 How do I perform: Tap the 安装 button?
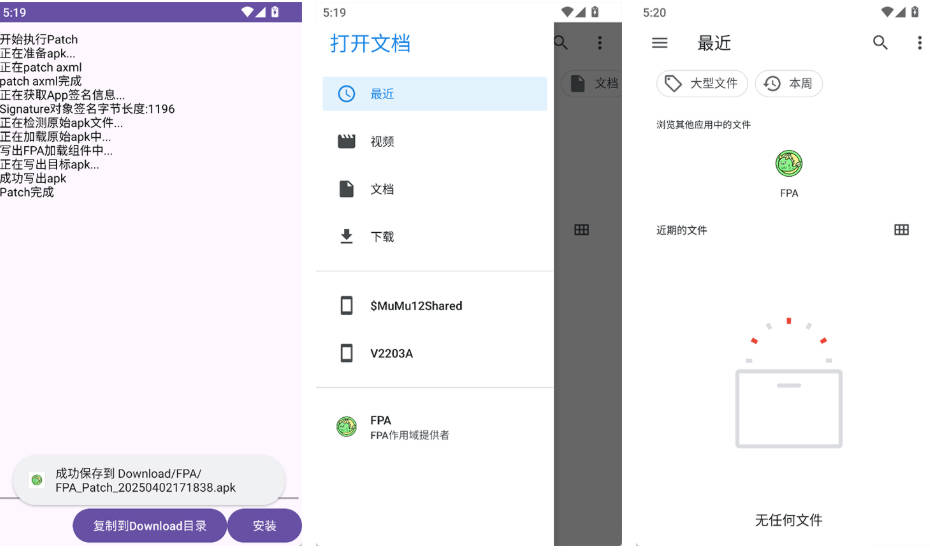click(265, 526)
